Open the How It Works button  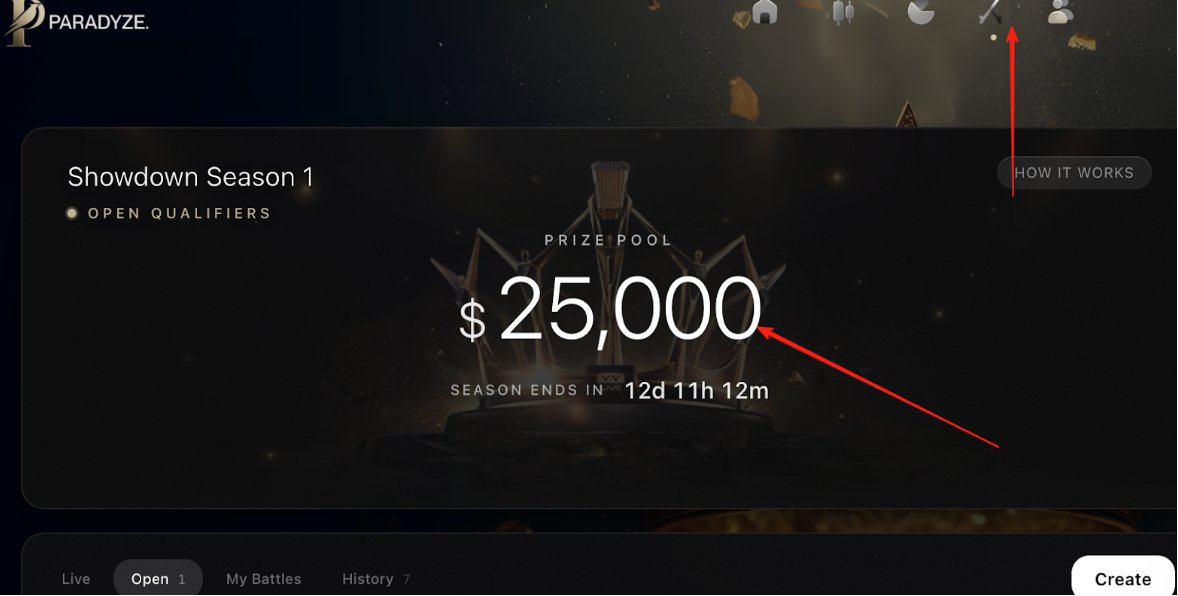coord(1074,173)
